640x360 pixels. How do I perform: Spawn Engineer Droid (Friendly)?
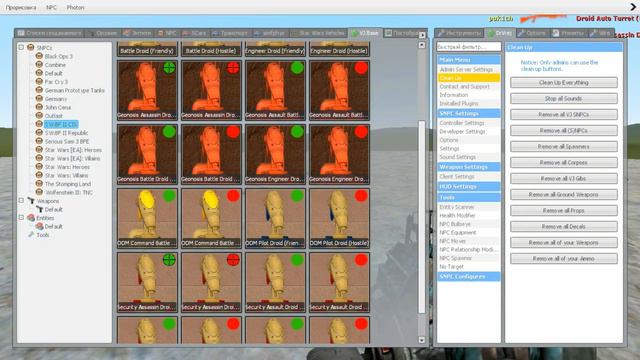(275, 49)
